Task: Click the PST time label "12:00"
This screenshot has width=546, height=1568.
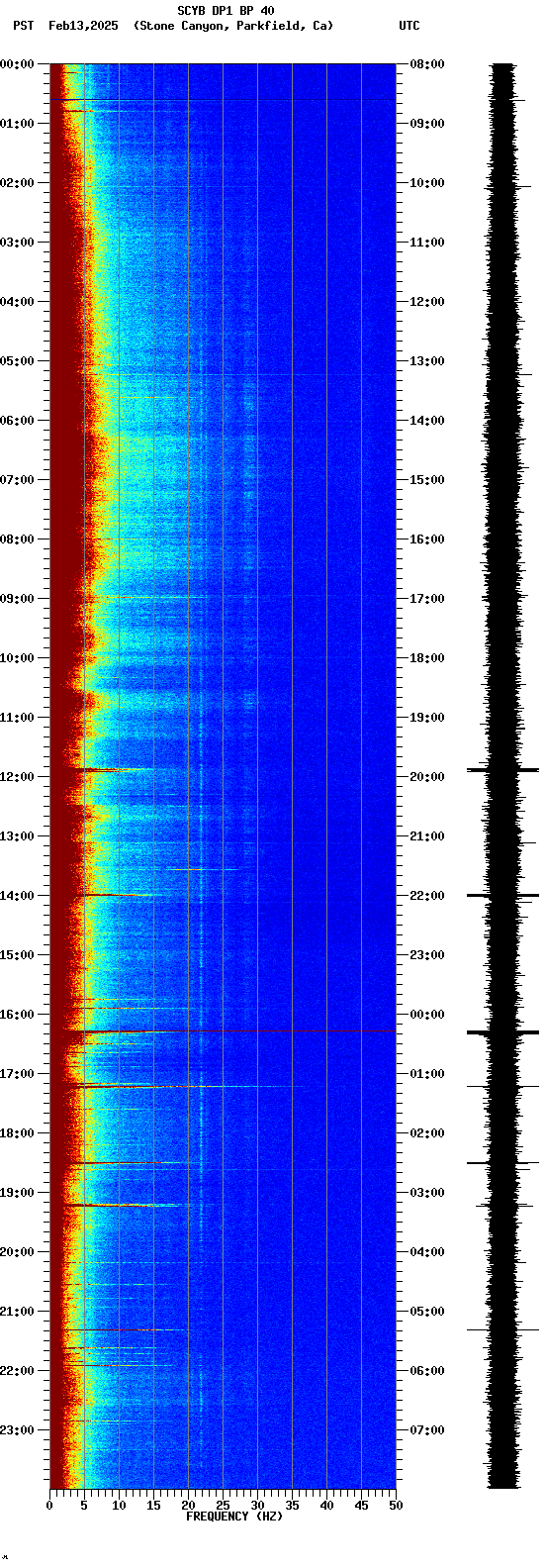Action: [17, 777]
